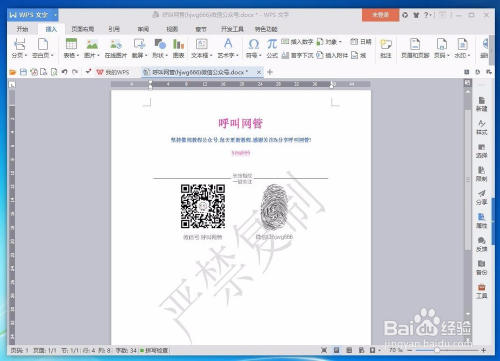
Task: Insert a page break with 分页
Action: [x=19, y=48]
